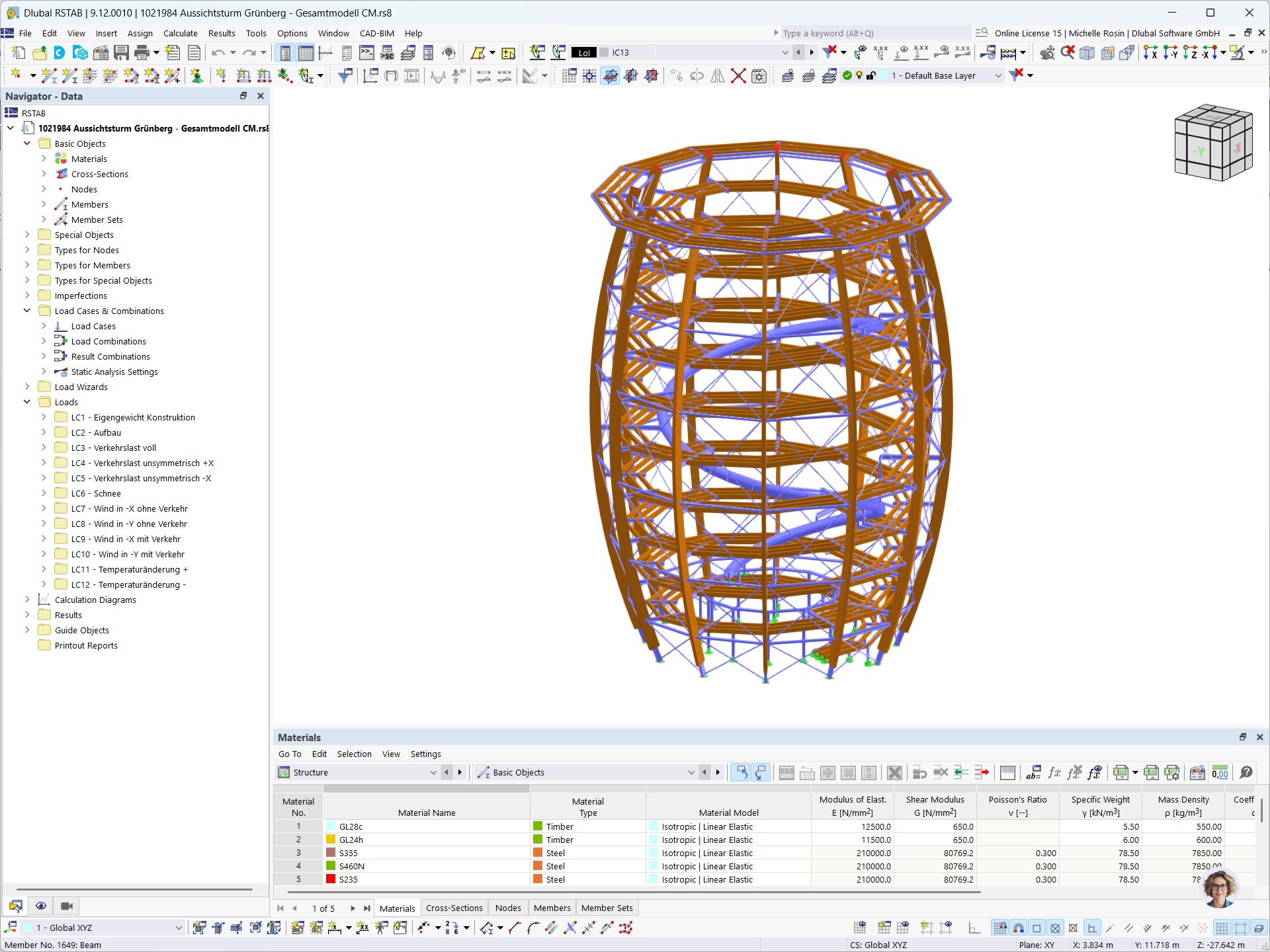Toggle the Navigator panel button in toolbar
Viewport: 1270px width, 952px height.
click(x=285, y=53)
